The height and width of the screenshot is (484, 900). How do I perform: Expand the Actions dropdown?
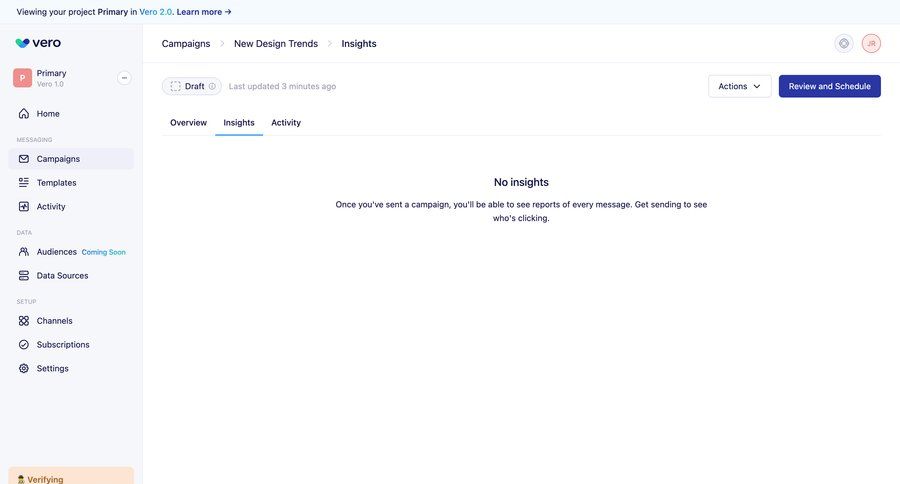[739, 86]
